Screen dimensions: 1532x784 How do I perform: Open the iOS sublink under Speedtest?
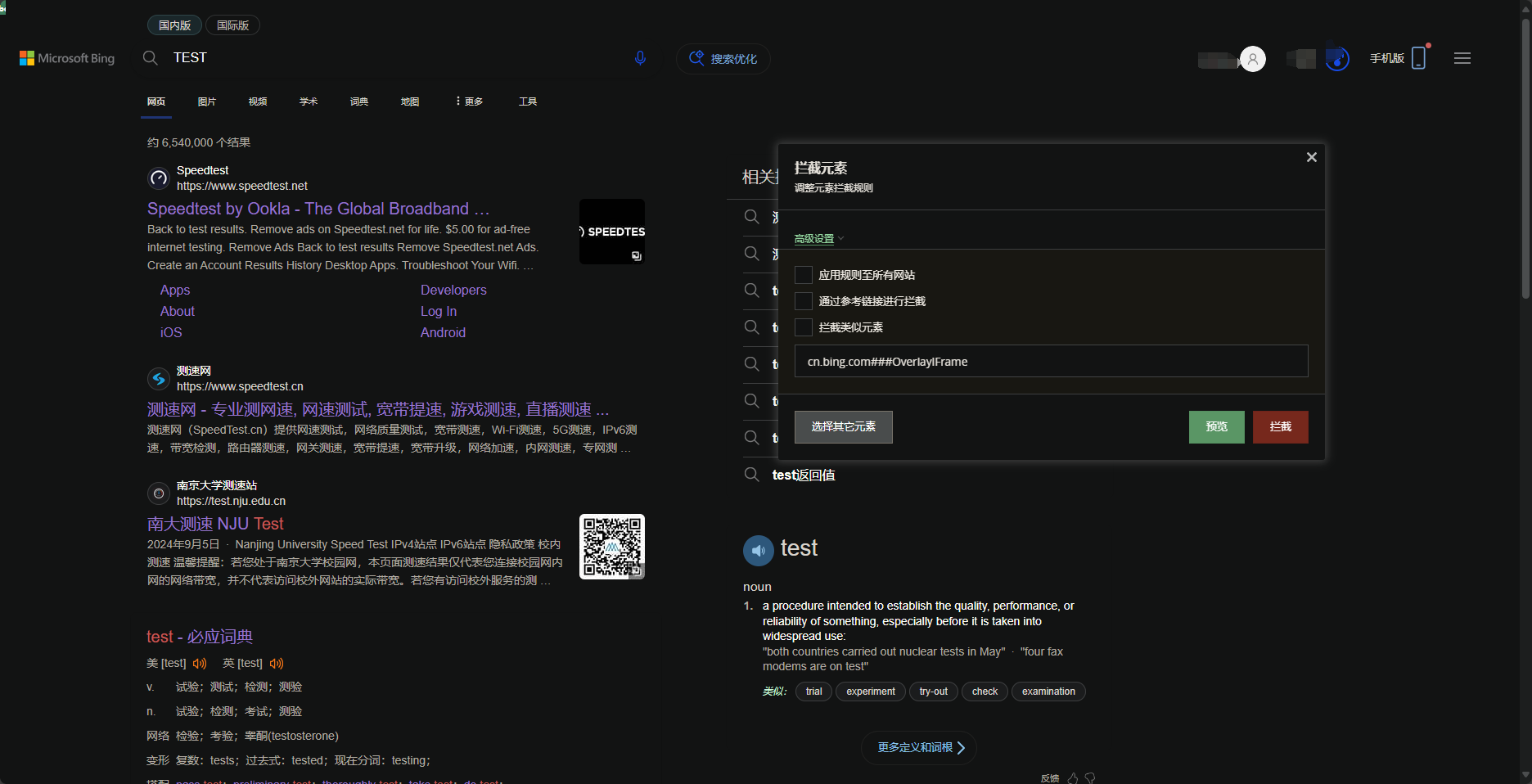click(x=171, y=332)
